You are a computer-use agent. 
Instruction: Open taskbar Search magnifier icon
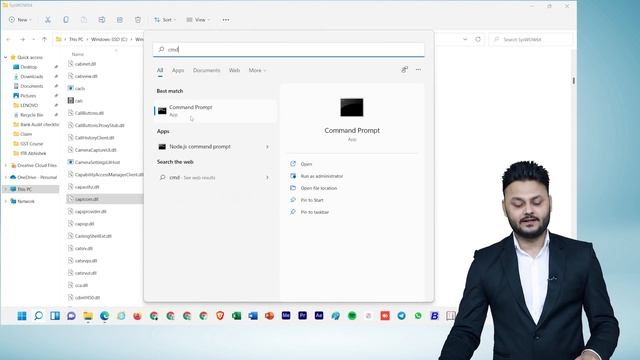tap(38, 316)
